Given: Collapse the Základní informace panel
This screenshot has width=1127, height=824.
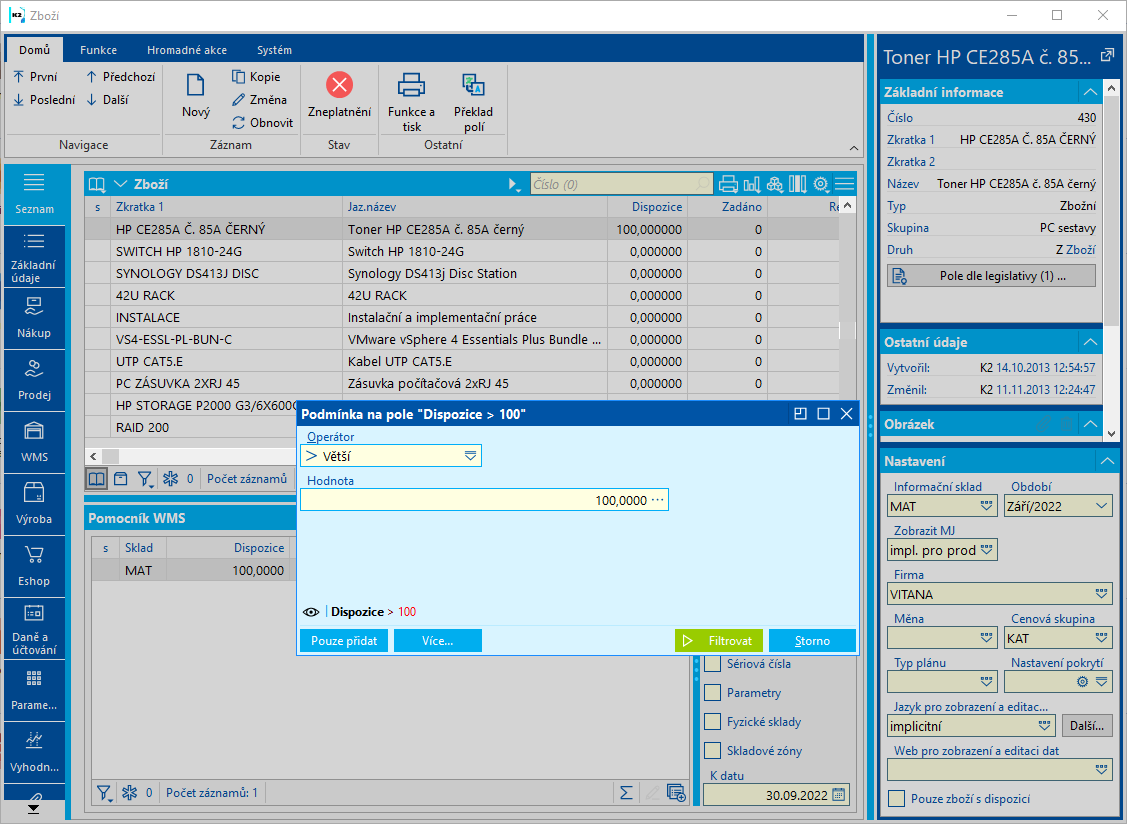Looking at the screenshot, I should (1090, 92).
